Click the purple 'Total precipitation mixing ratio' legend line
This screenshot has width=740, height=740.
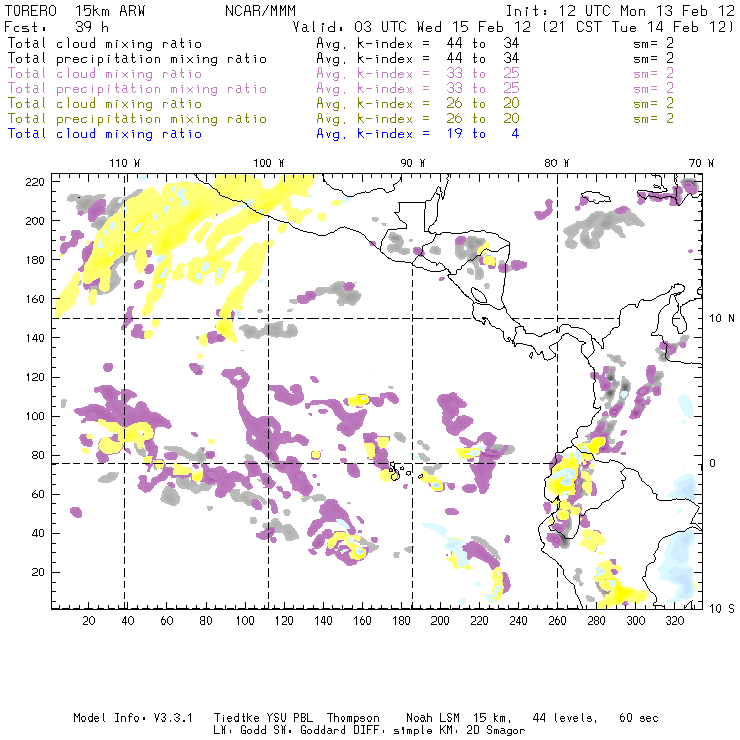click(x=137, y=89)
